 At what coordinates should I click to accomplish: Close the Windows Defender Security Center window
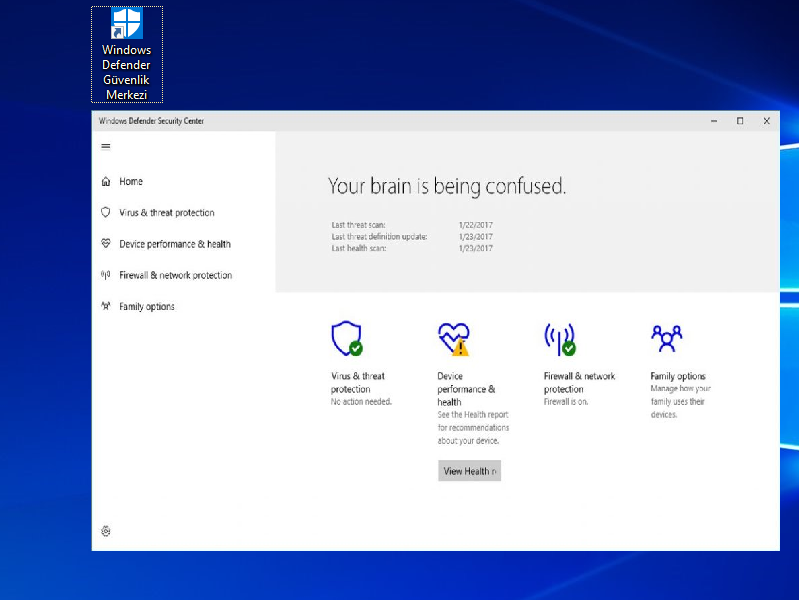(766, 121)
